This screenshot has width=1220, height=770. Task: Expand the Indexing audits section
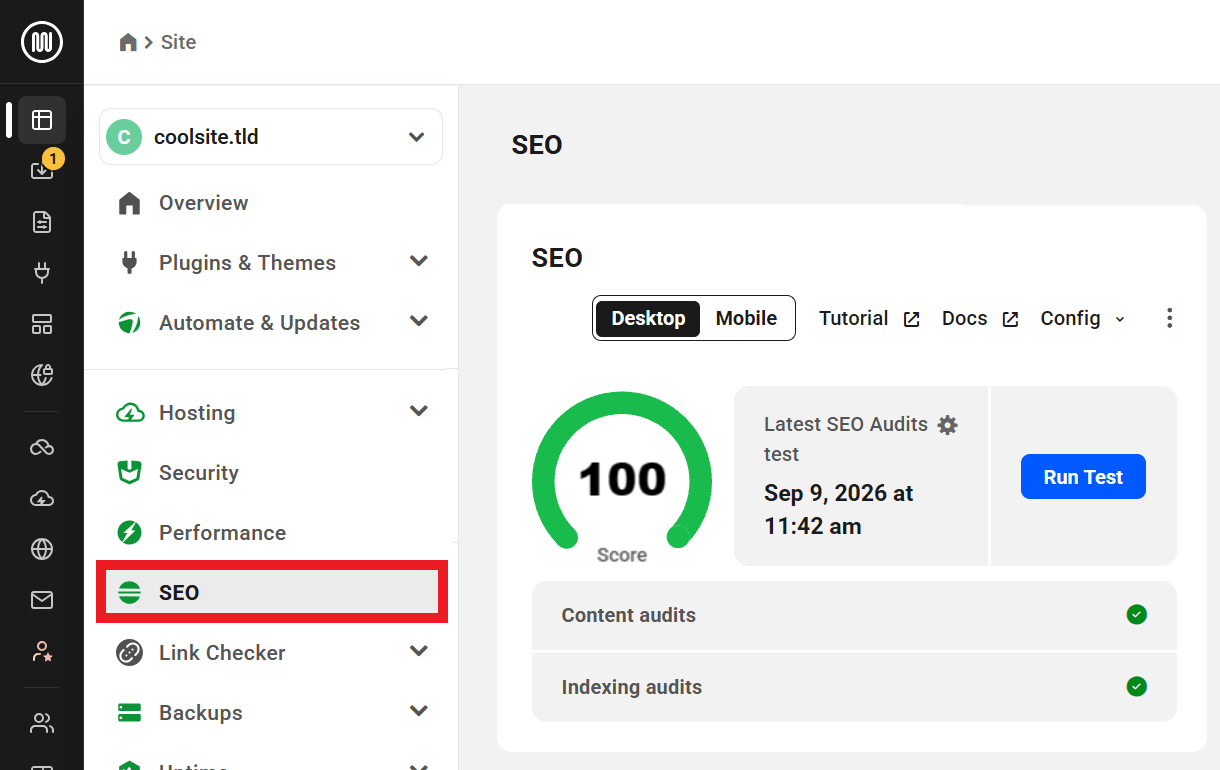(x=854, y=687)
